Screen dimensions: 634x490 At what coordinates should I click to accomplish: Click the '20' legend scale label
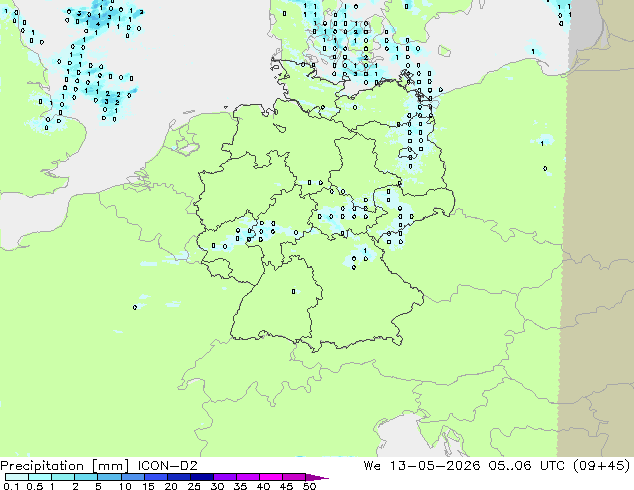(x=171, y=486)
